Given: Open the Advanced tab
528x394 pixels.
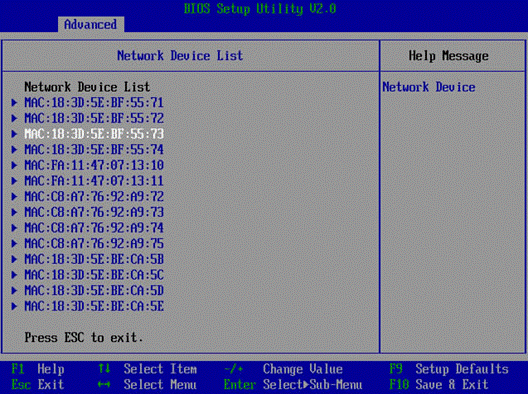Looking at the screenshot, I should (91, 25).
